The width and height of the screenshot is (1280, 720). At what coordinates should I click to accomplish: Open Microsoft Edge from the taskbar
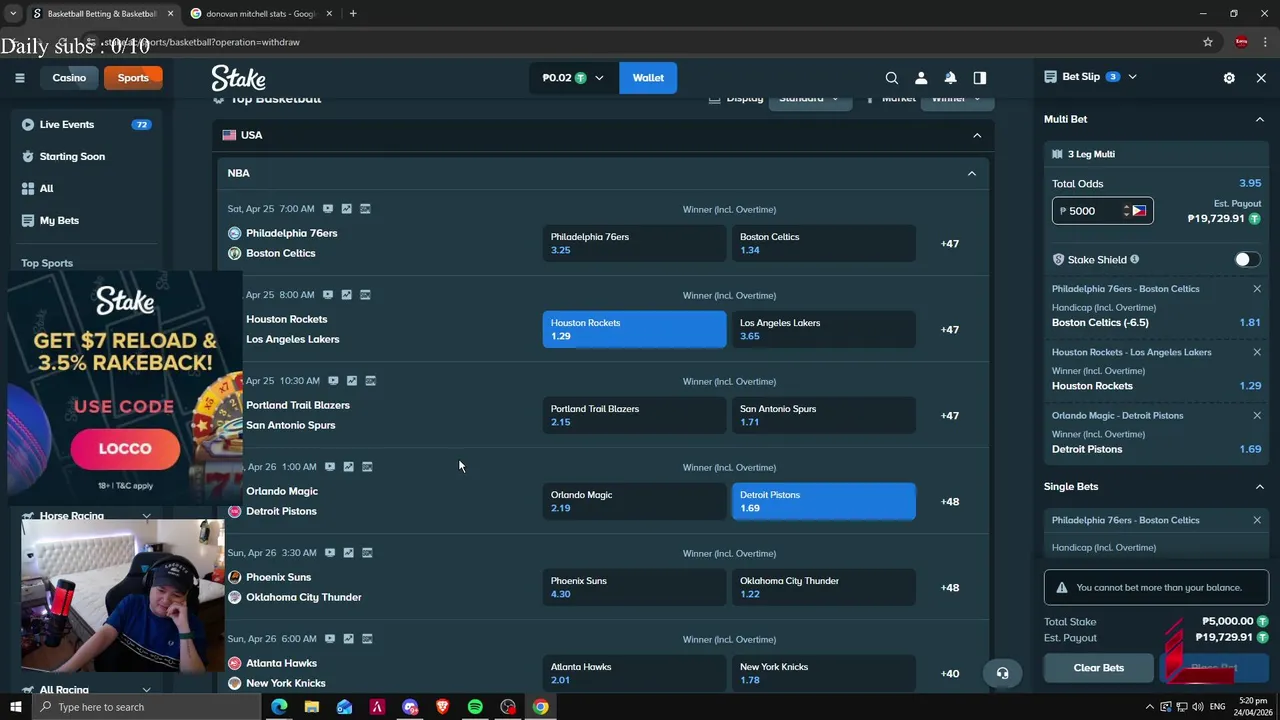[x=279, y=707]
